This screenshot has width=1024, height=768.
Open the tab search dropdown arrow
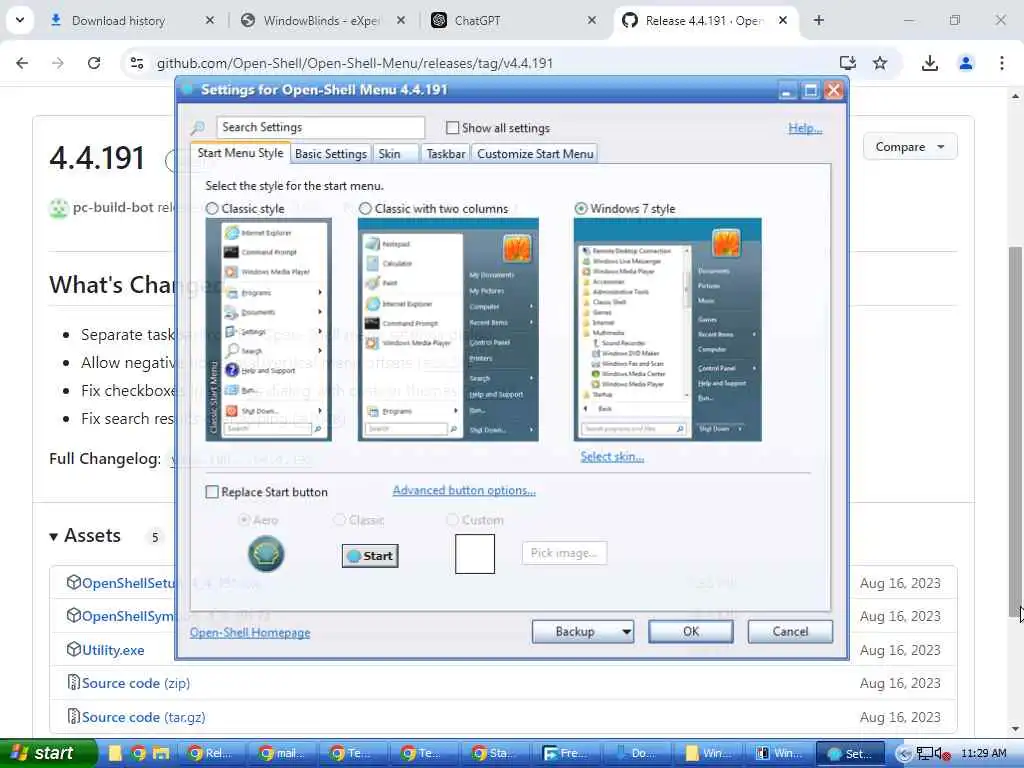click(x=20, y=20)
